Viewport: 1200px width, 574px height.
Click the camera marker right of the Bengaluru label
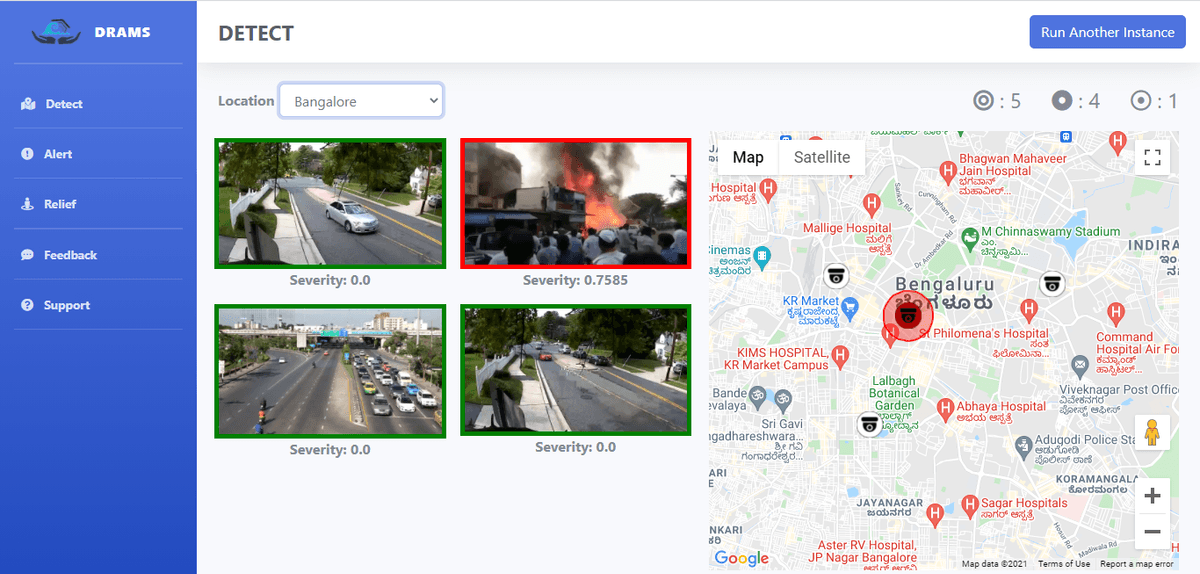click(x=1051, y=283)
